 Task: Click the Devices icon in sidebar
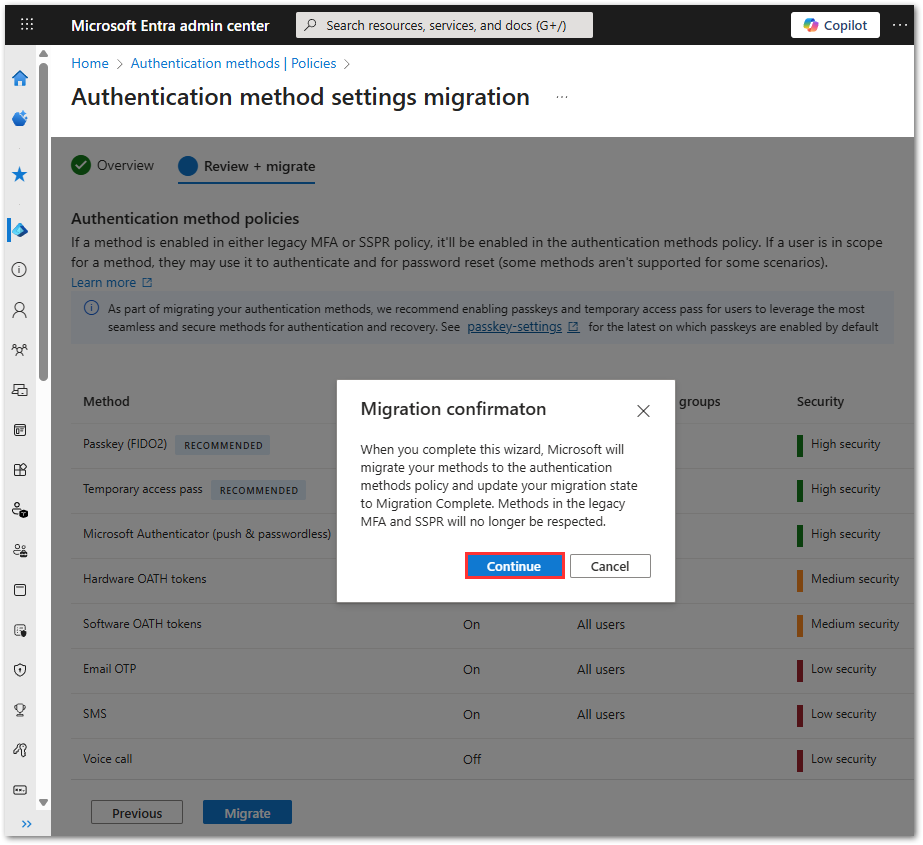(x=19, y=390)
